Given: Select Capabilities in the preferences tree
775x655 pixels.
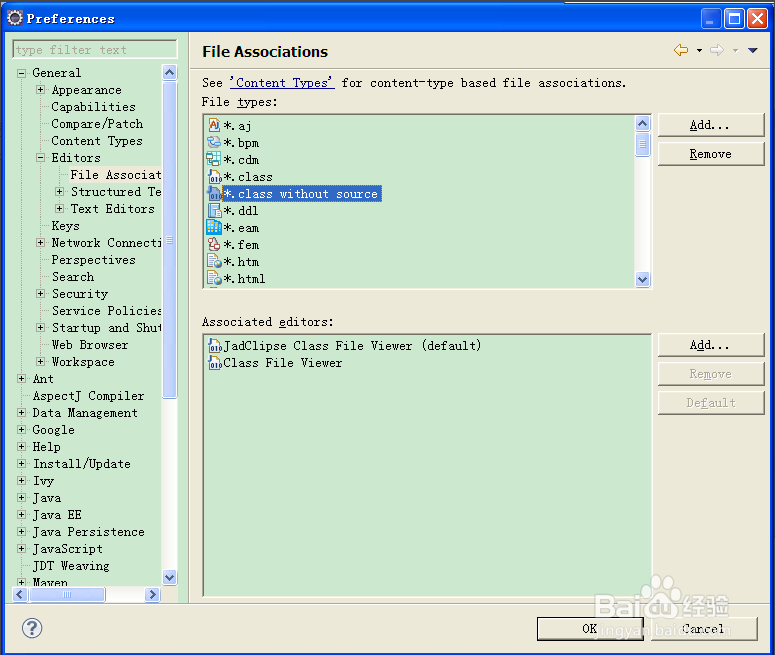Looking at the screenshot, I should [93, 107].
